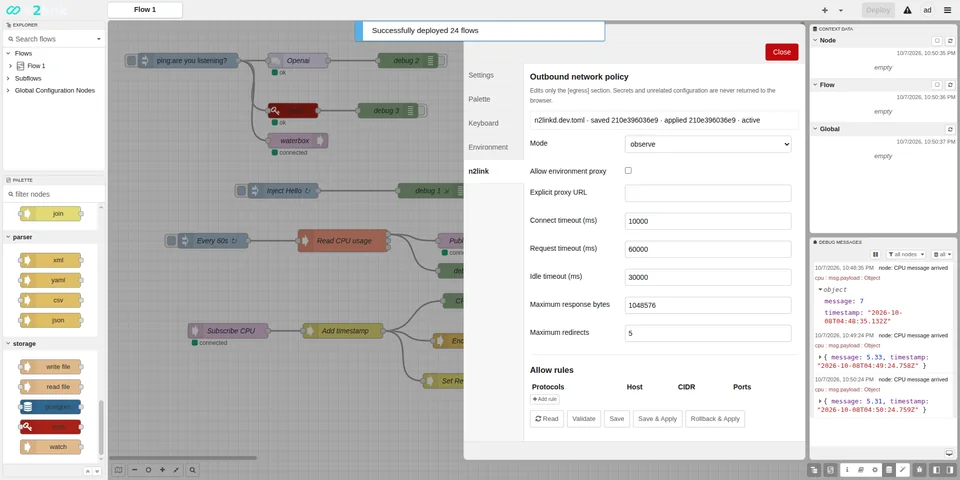Expand Global Configuration Nodes

[x=9, y=91]
